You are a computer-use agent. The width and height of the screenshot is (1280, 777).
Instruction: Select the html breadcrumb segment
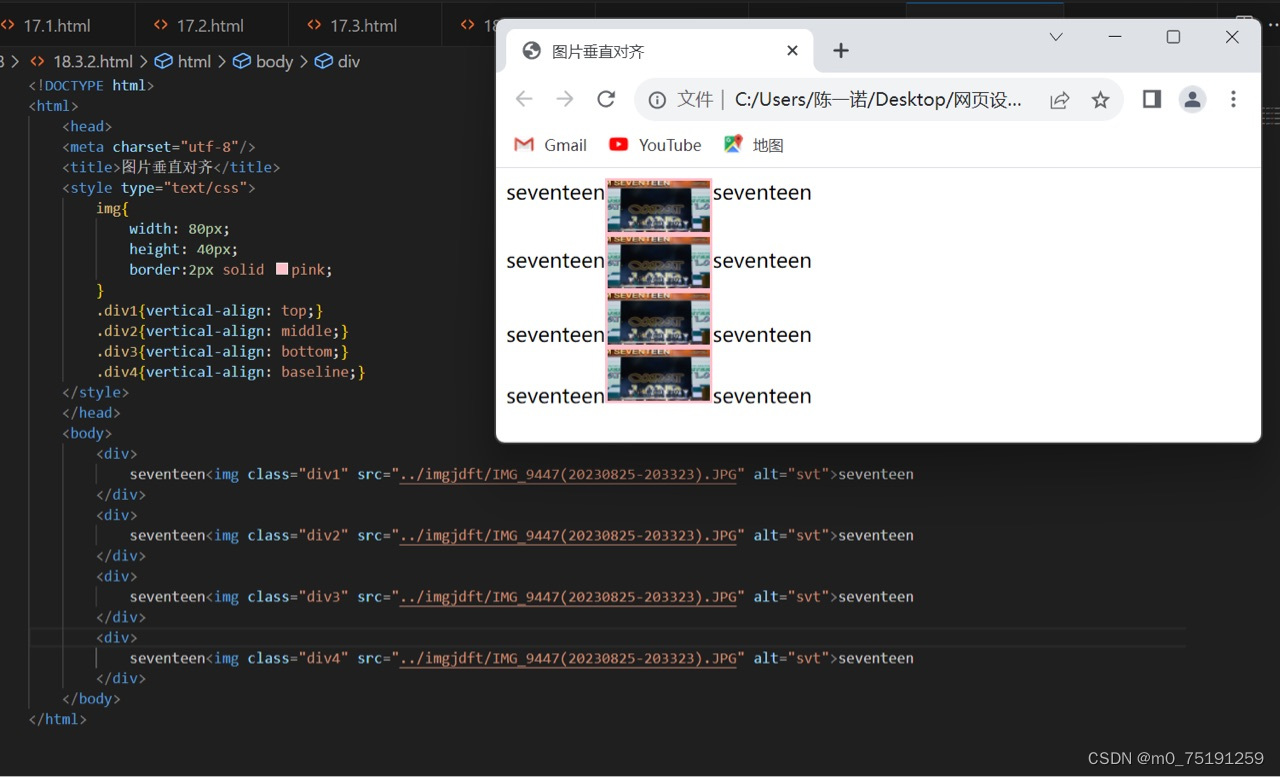(183, 61)
